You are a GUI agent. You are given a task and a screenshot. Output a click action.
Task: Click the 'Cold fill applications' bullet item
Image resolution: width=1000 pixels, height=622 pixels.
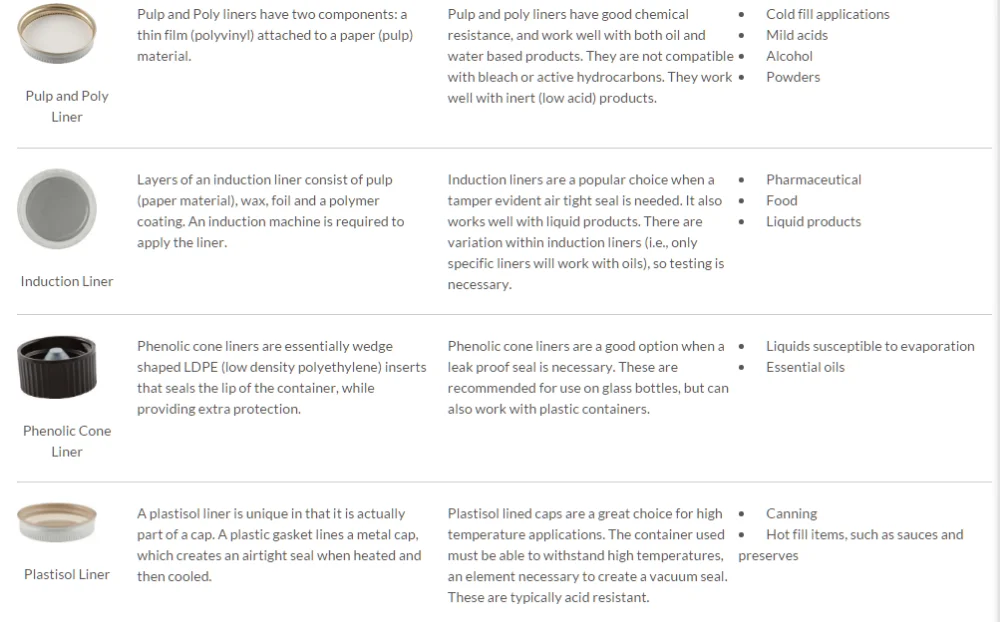827,14
